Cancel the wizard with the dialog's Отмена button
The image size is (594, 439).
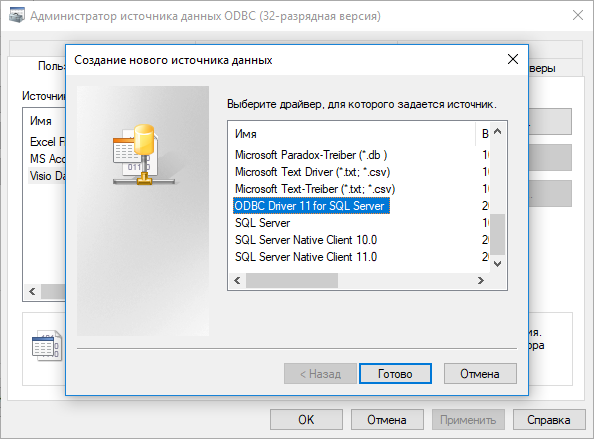480,374
